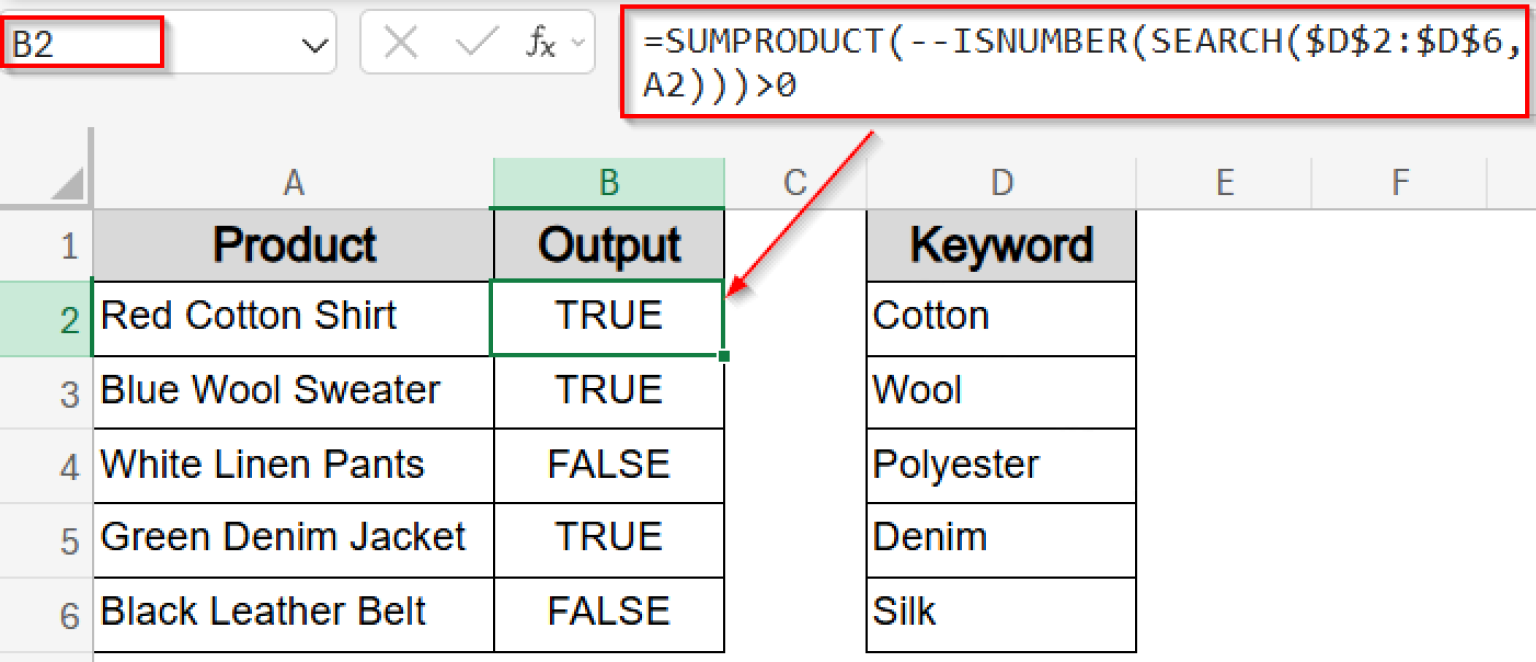Click column header F to select the column
The width and height of the screenshot is (1536, 662).
point(1399,182)
